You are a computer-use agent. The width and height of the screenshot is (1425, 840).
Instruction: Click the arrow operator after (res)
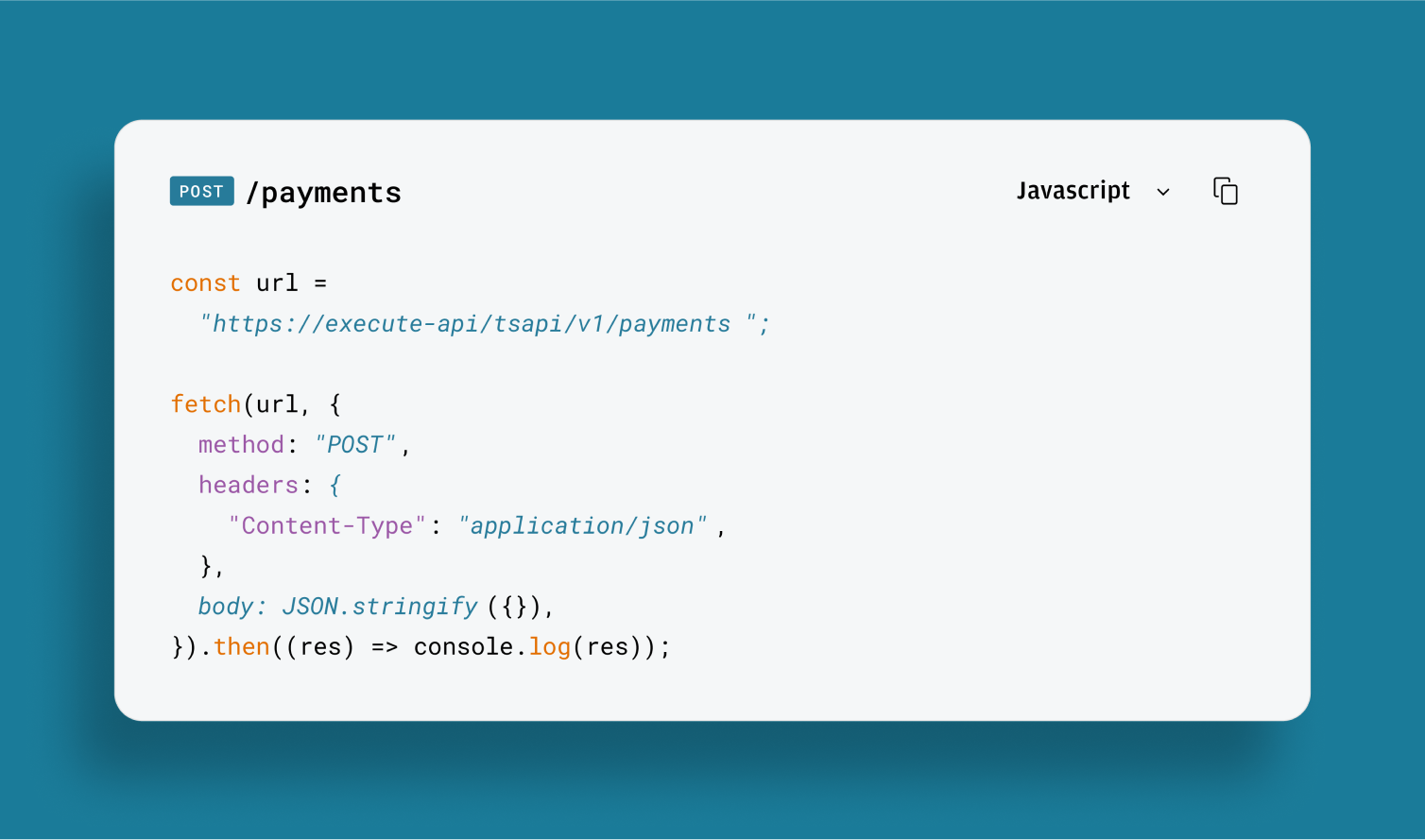(384, 647)
